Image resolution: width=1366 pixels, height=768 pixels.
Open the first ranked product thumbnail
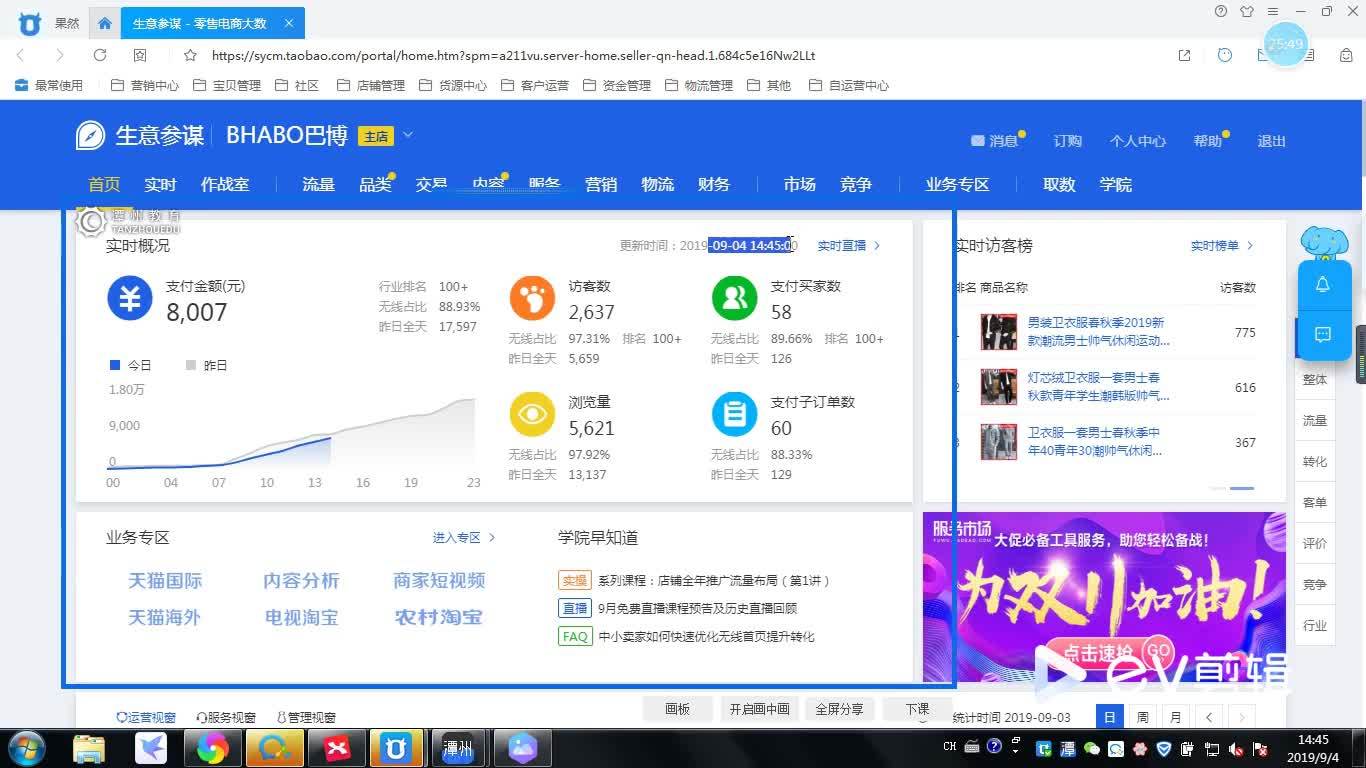(x=998, y=332)
